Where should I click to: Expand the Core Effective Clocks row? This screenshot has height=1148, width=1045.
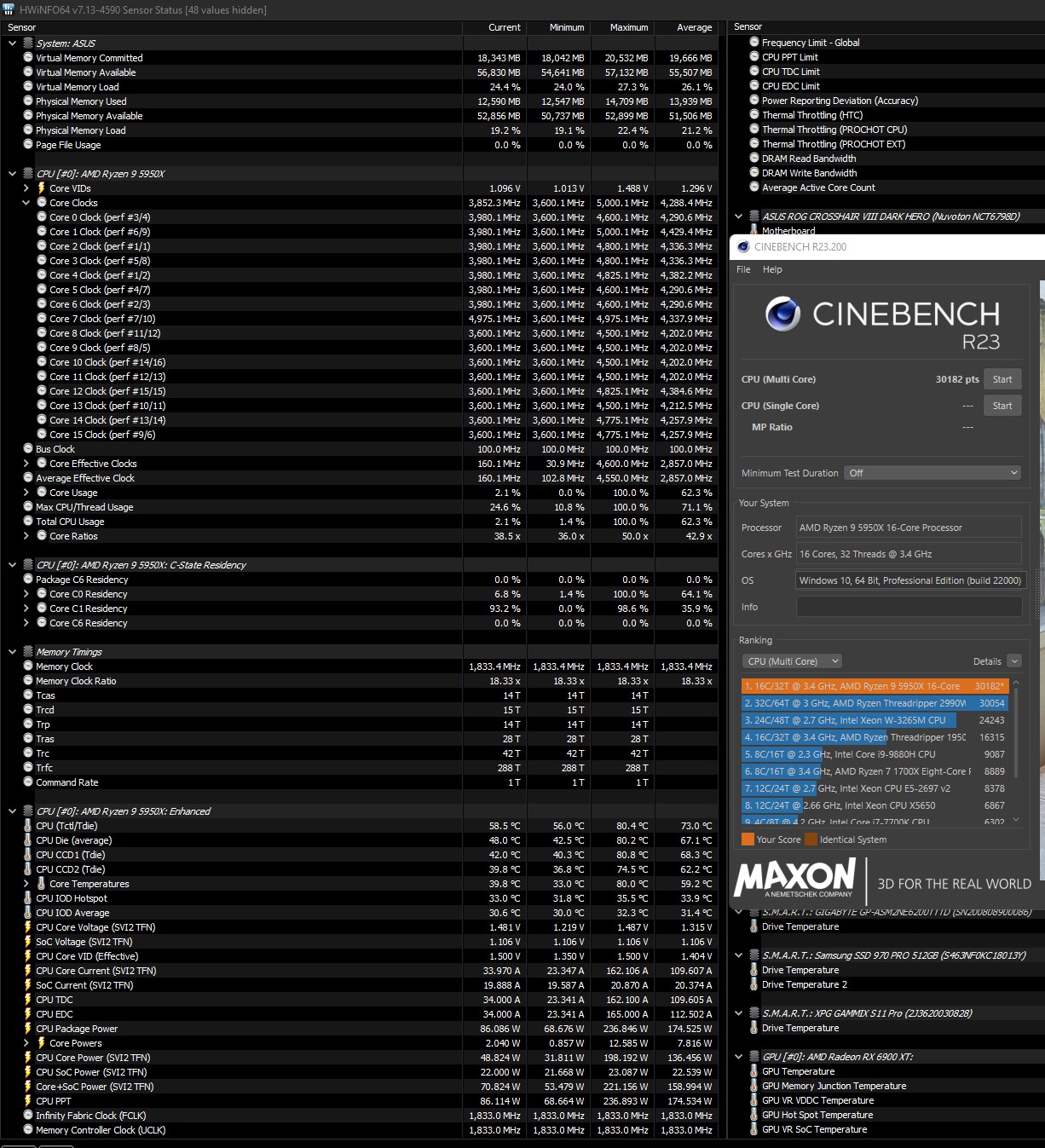pos(26,464)
